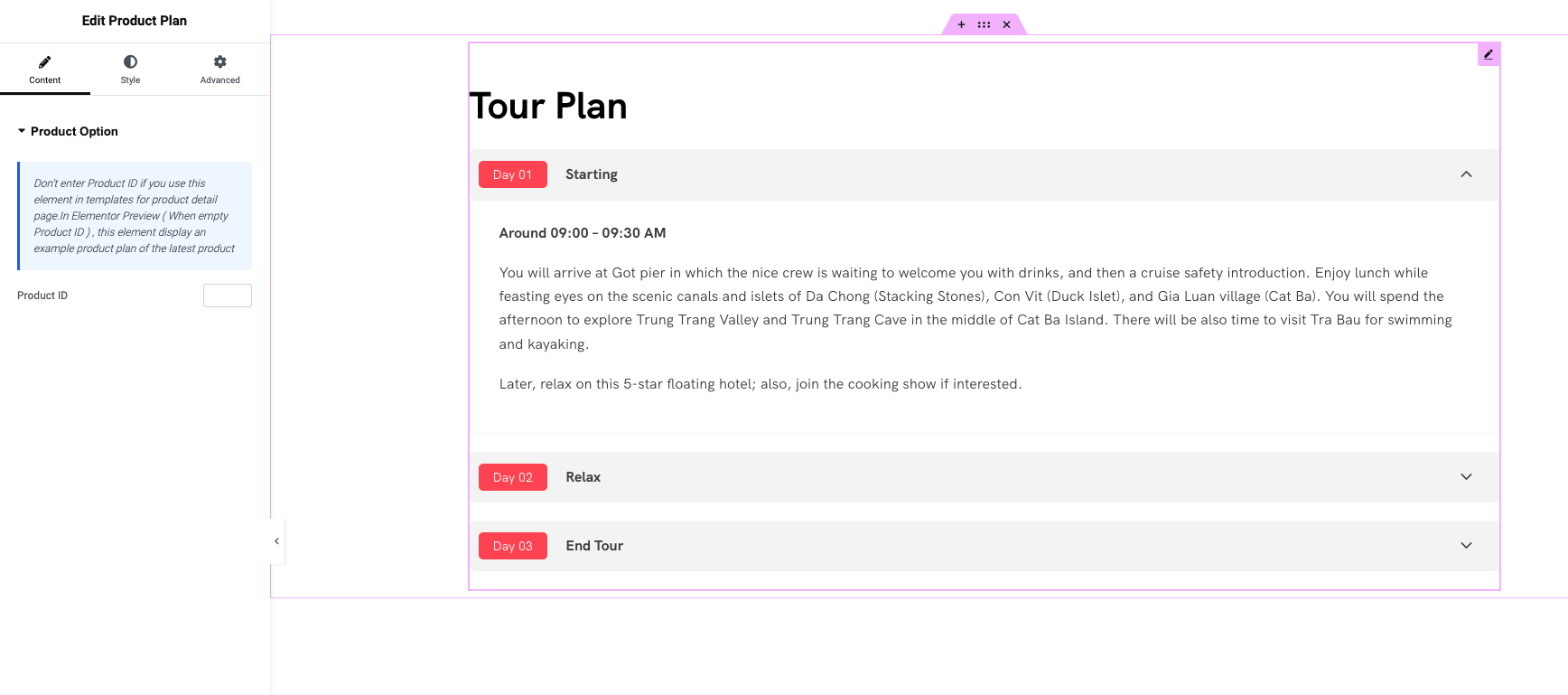This screenshot has height=695, width=1568.
Task: Click the Product ID input field
Action: (228, 296)
